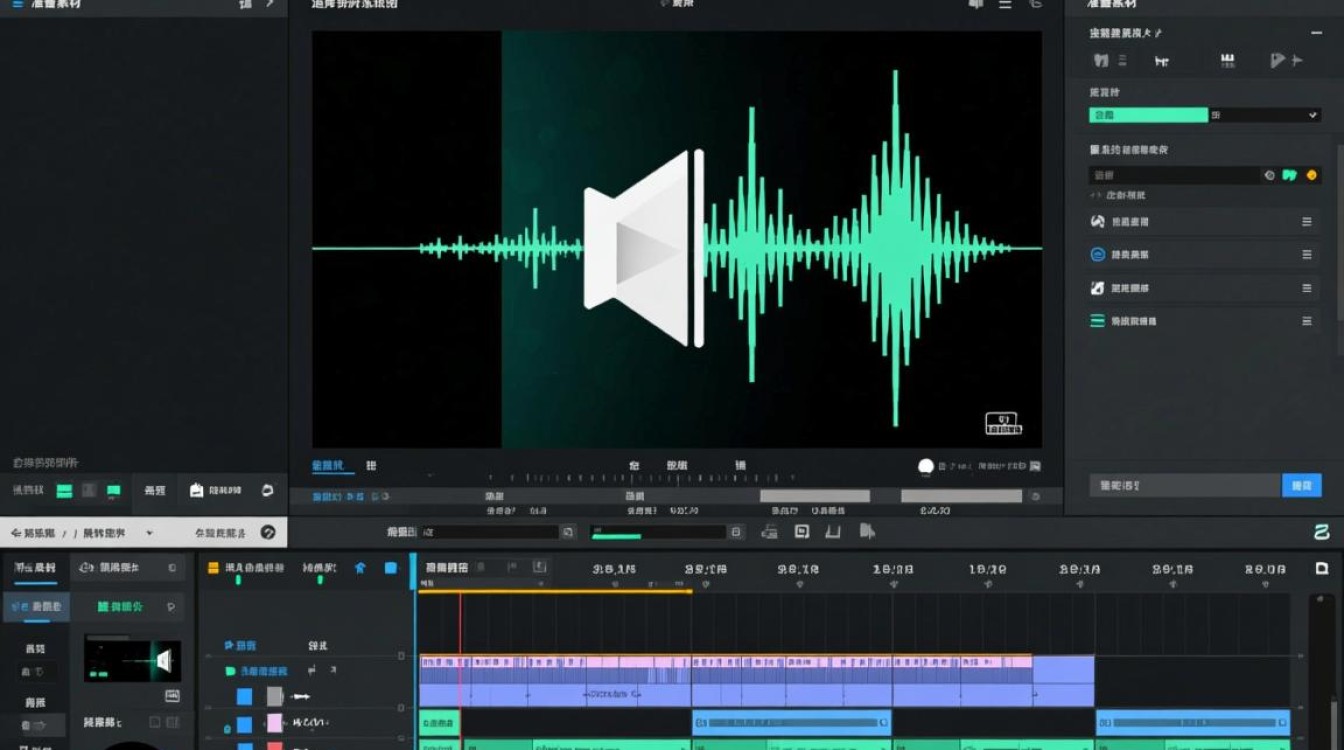Click the back arrow in light breadcrumb bar
1344x750 pixels.
pyautogui.click(x=17, y=533)
